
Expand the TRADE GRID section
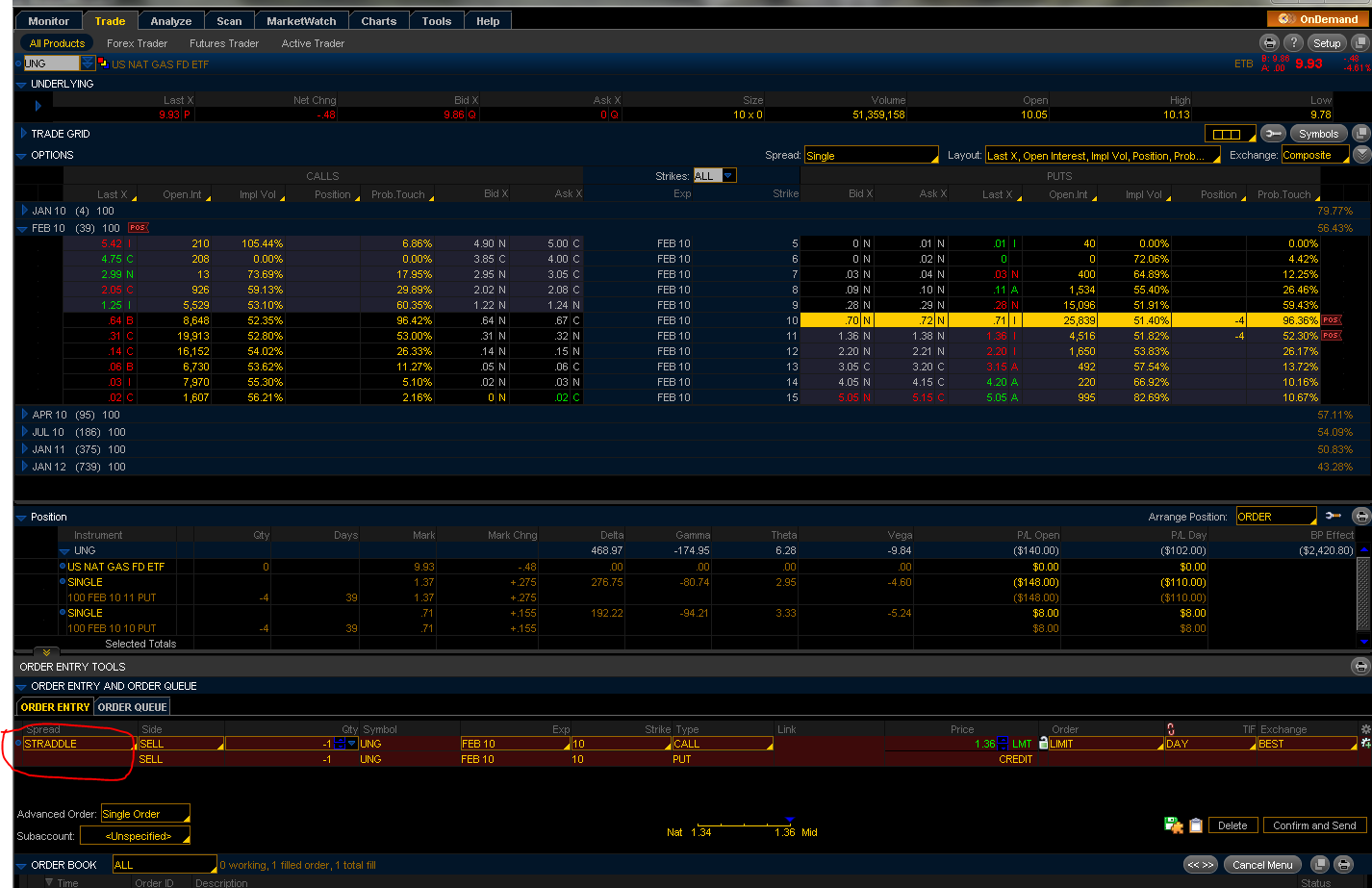click(23, 134)
